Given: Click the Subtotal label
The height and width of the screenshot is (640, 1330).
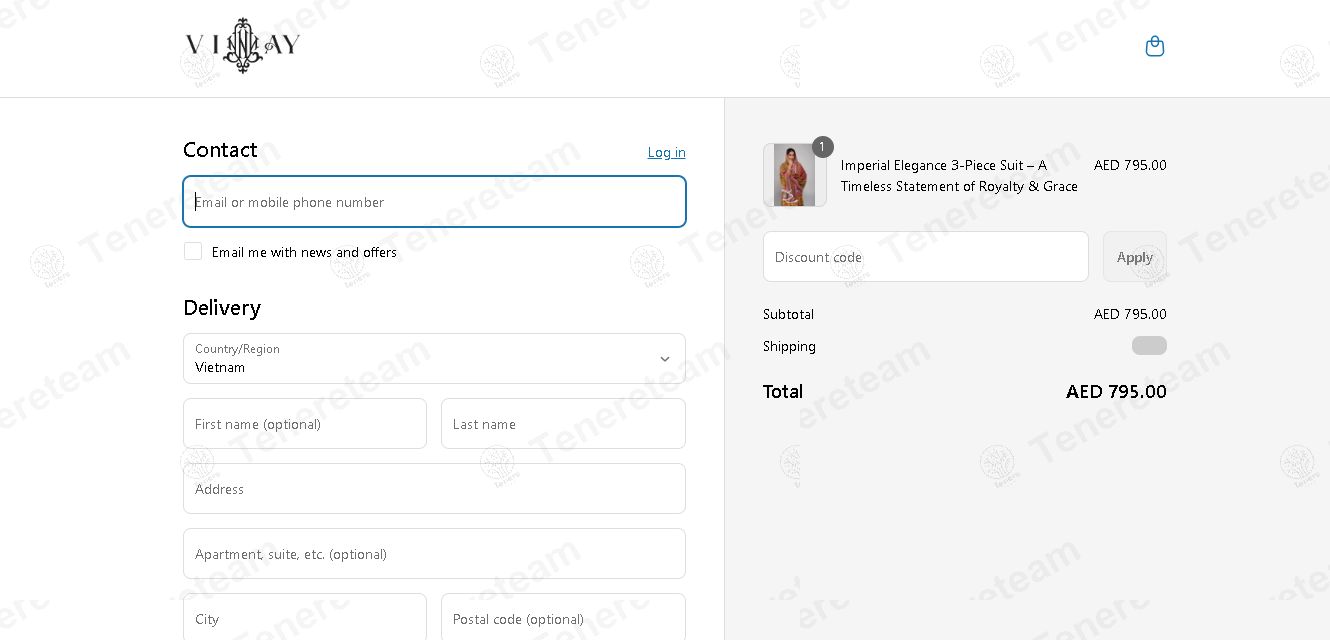Looking at the screenshot, I should point(788,314).
